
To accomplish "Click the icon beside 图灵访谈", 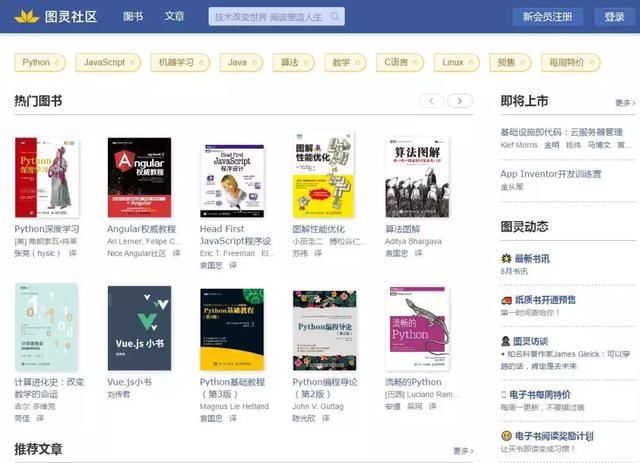I will click(506, 341).
